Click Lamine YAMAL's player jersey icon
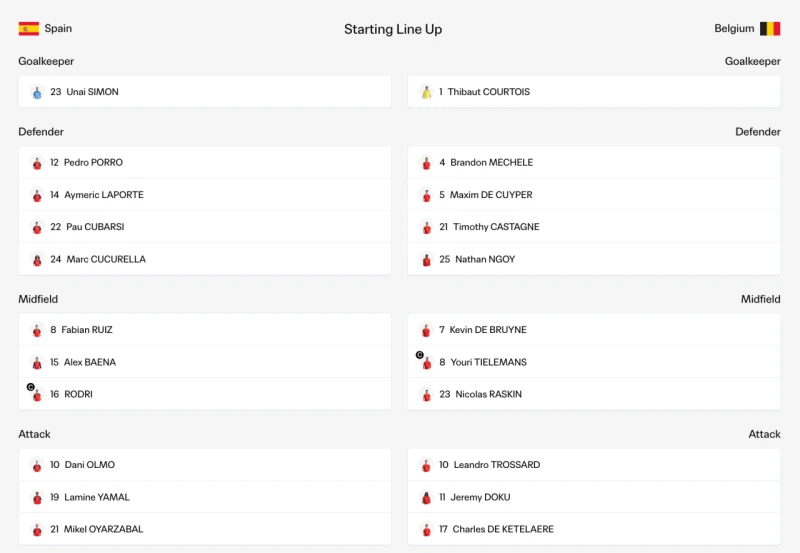 pyautogui.click(x=37, y=497)
